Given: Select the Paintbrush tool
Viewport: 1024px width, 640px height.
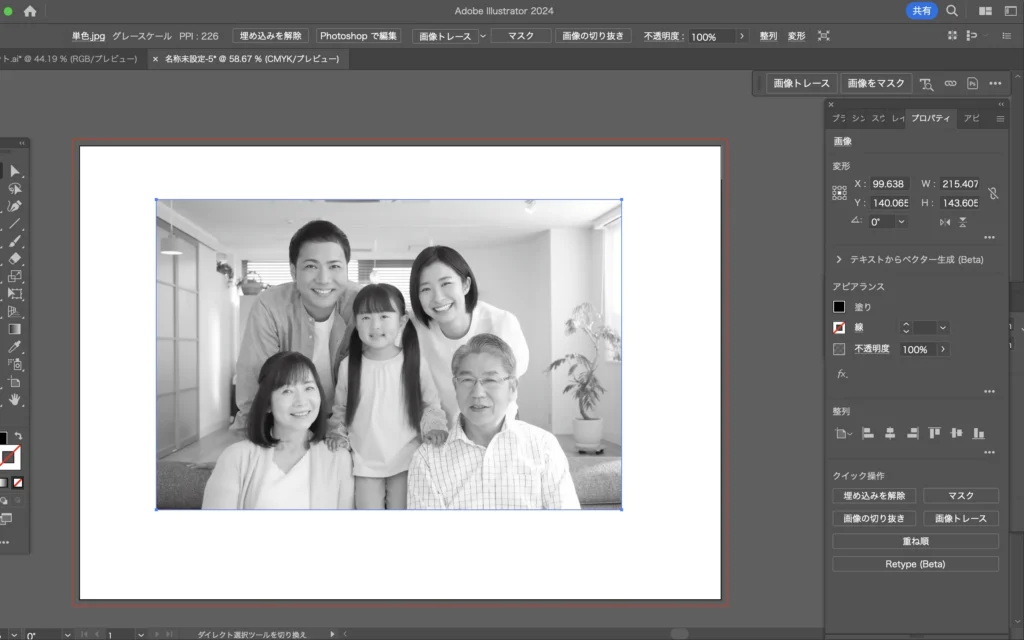Looking at the screenshot, I should 15,241.
